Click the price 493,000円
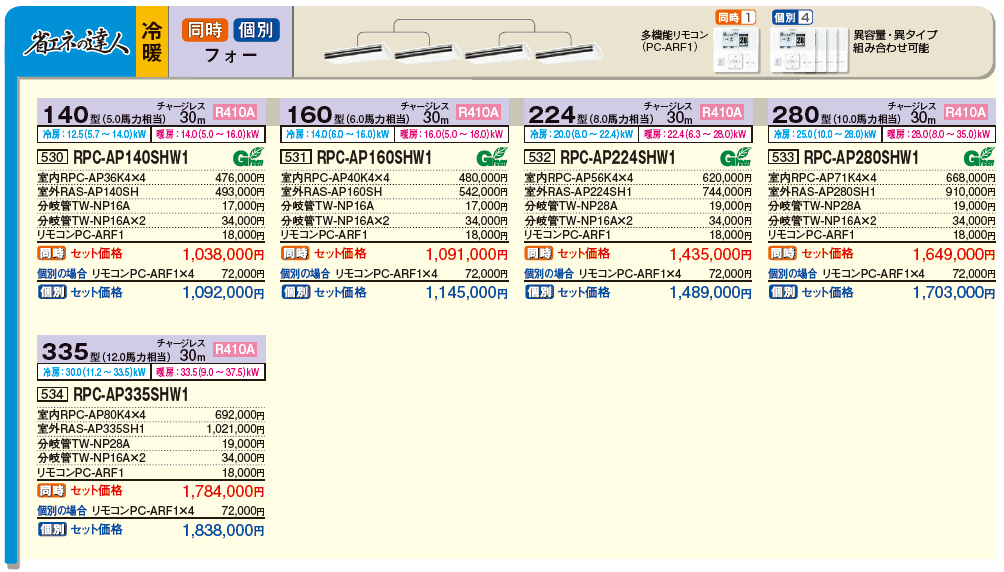This screenshot has height=572, width=1004. click(240, 192)
